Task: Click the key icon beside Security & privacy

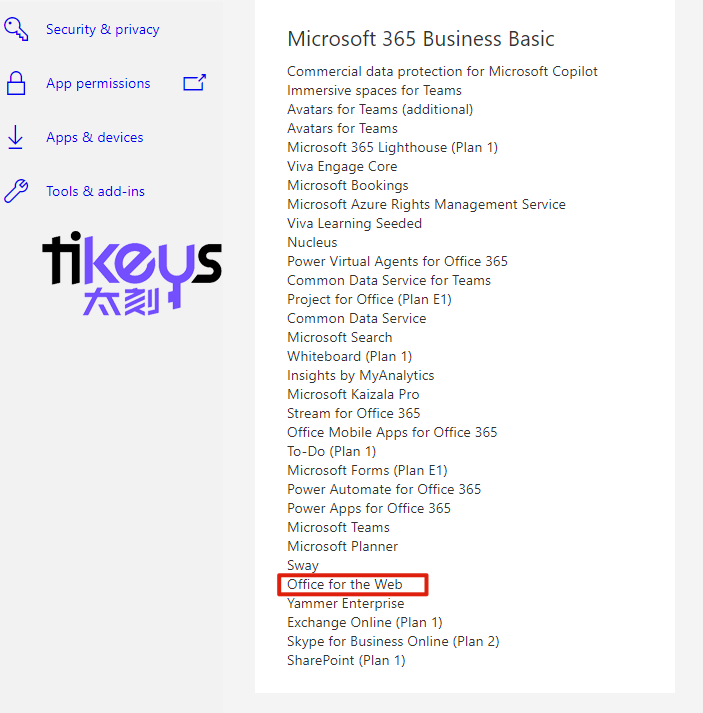Action: 16,29
